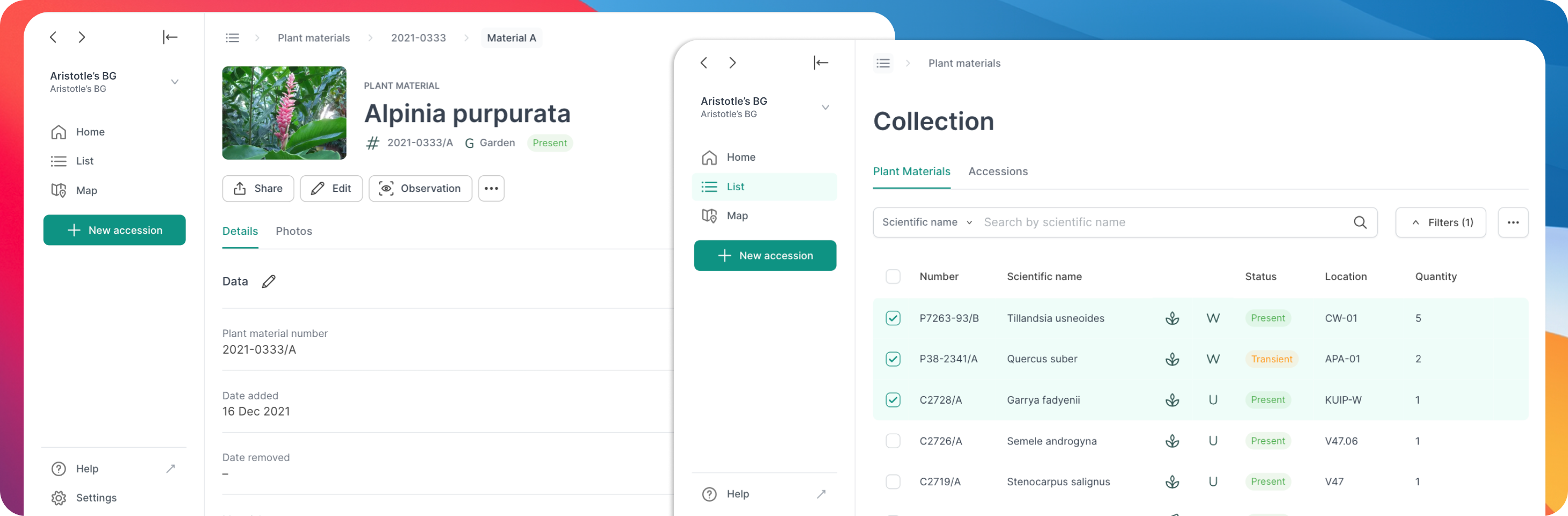
Task: Click the Quantity column header
Action: [1435, 277]
